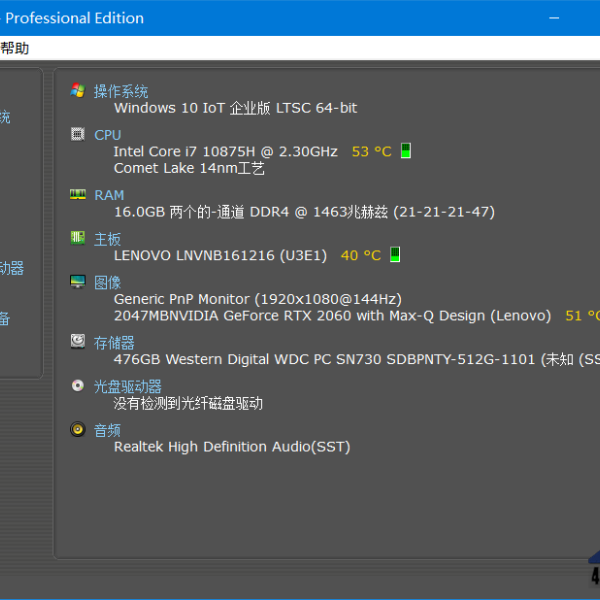Click the monitor graphics icon
600x600 pixels.
(x=78, y=282)
